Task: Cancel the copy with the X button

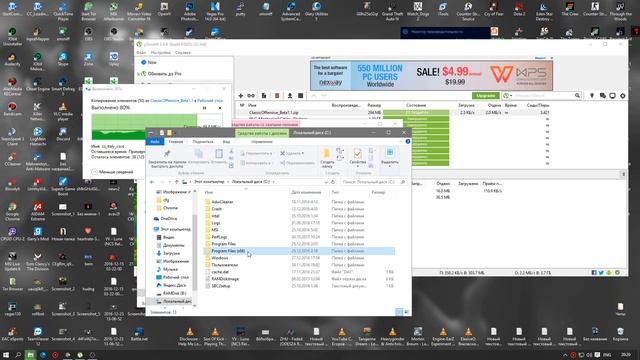Action: pyautogui.click(x=220, y=108)
